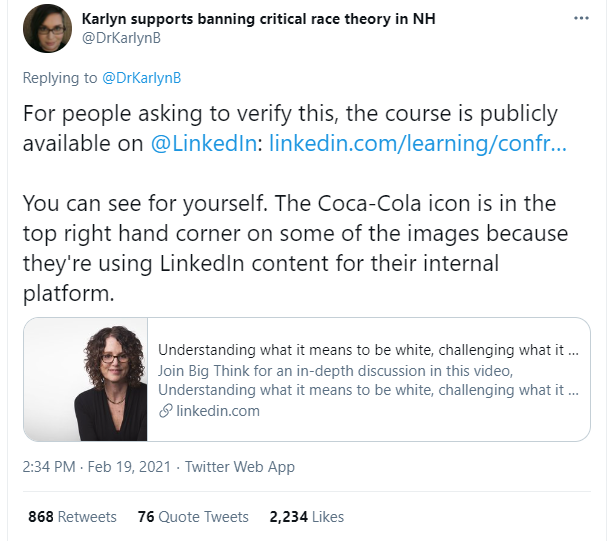
Task: Open the link card headline text
Action: click(368, 350)
